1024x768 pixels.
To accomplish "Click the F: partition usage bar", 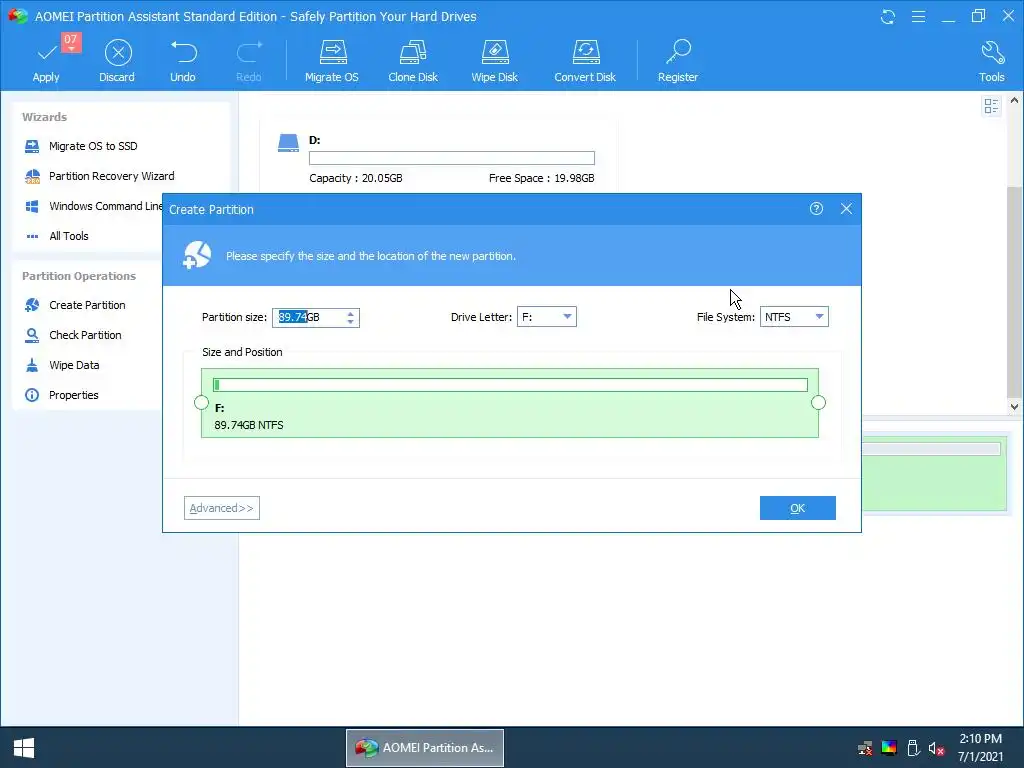I will tap(510, 385).
